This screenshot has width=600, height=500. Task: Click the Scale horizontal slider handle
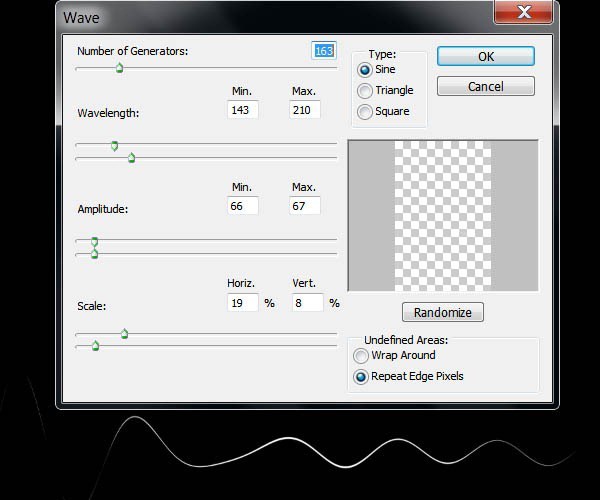124,333
